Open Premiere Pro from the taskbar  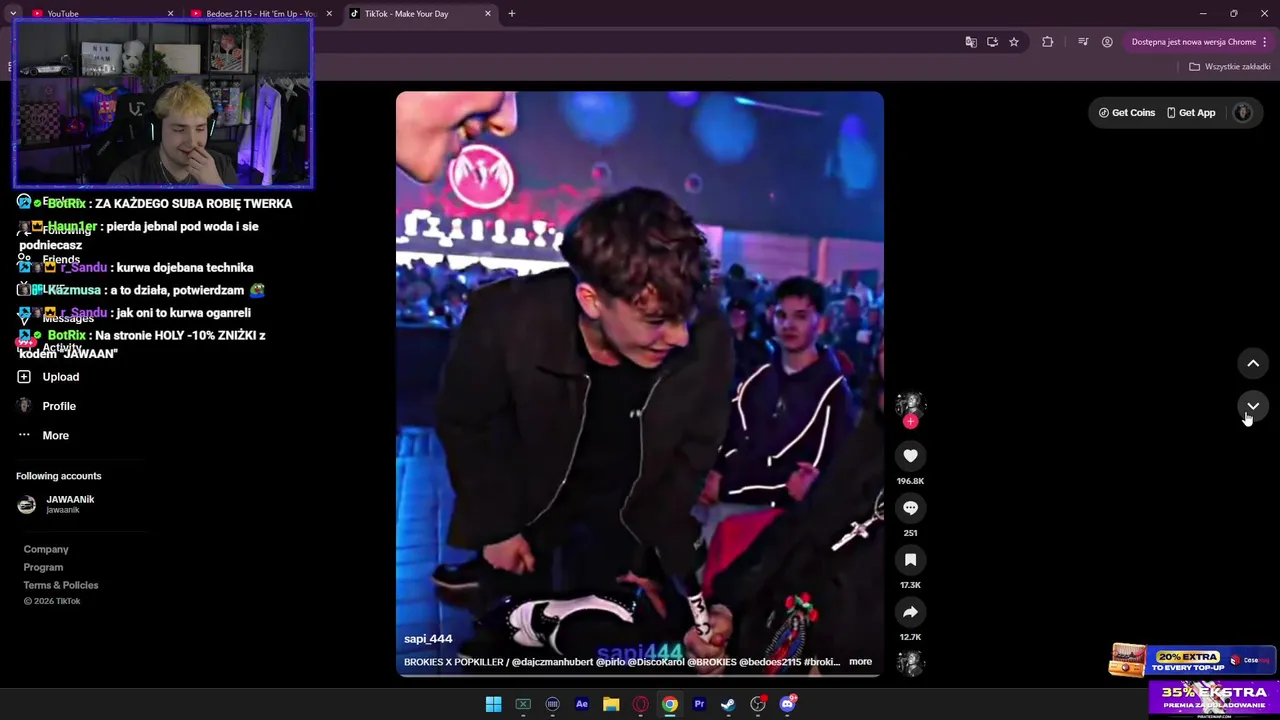coord(699,704)
